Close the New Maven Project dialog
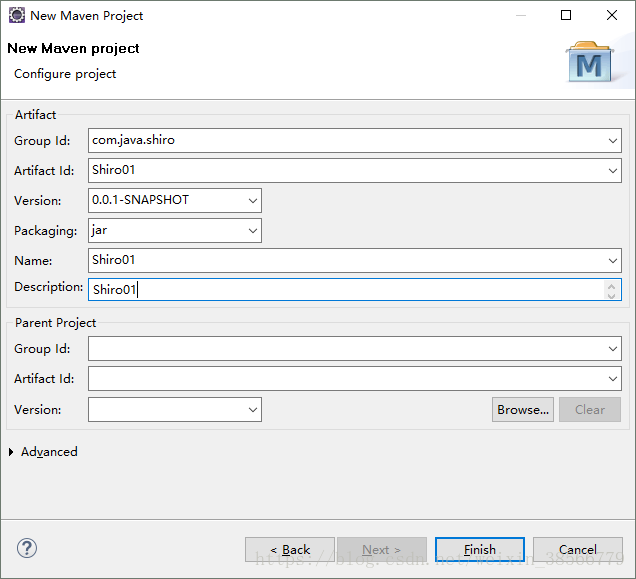 click(x=612, y=15)
